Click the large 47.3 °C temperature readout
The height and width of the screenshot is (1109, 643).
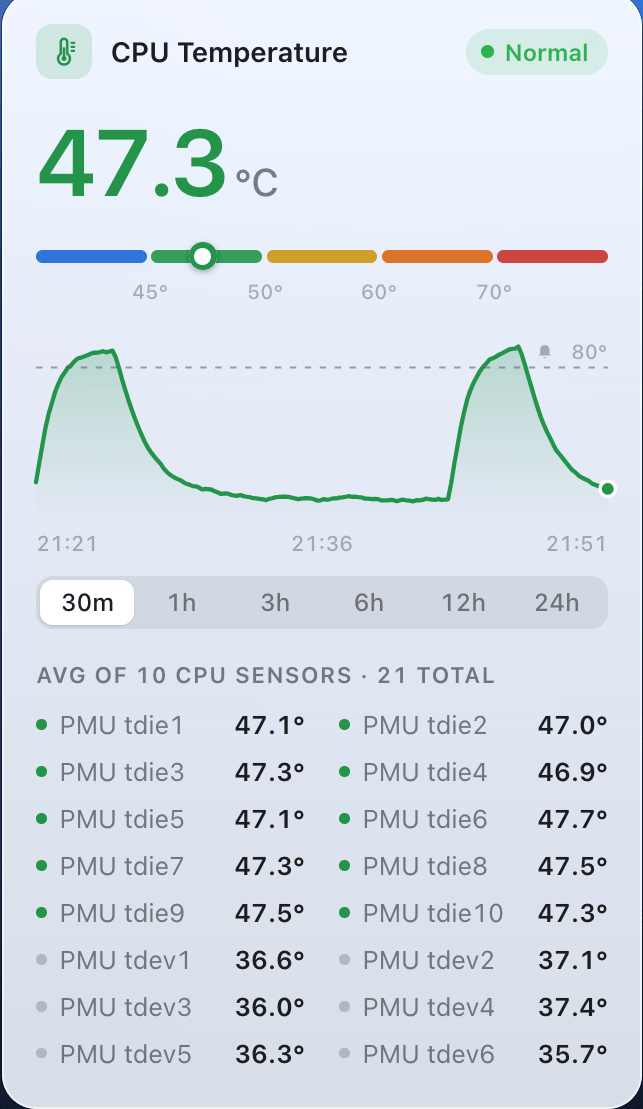157,164
